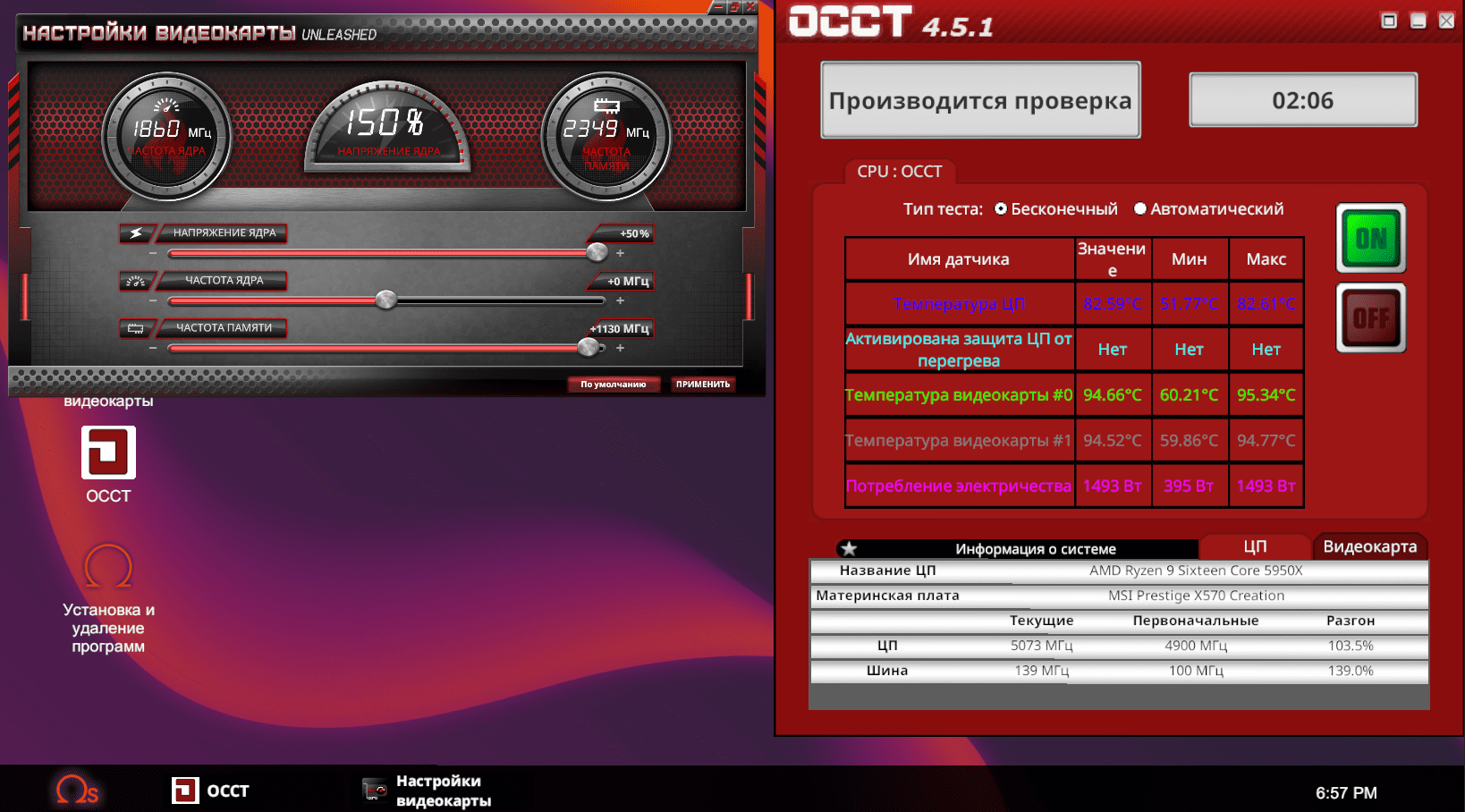Switch to the ЦП system info tab
This screenshot has height=812, width=1465.
1255,546
